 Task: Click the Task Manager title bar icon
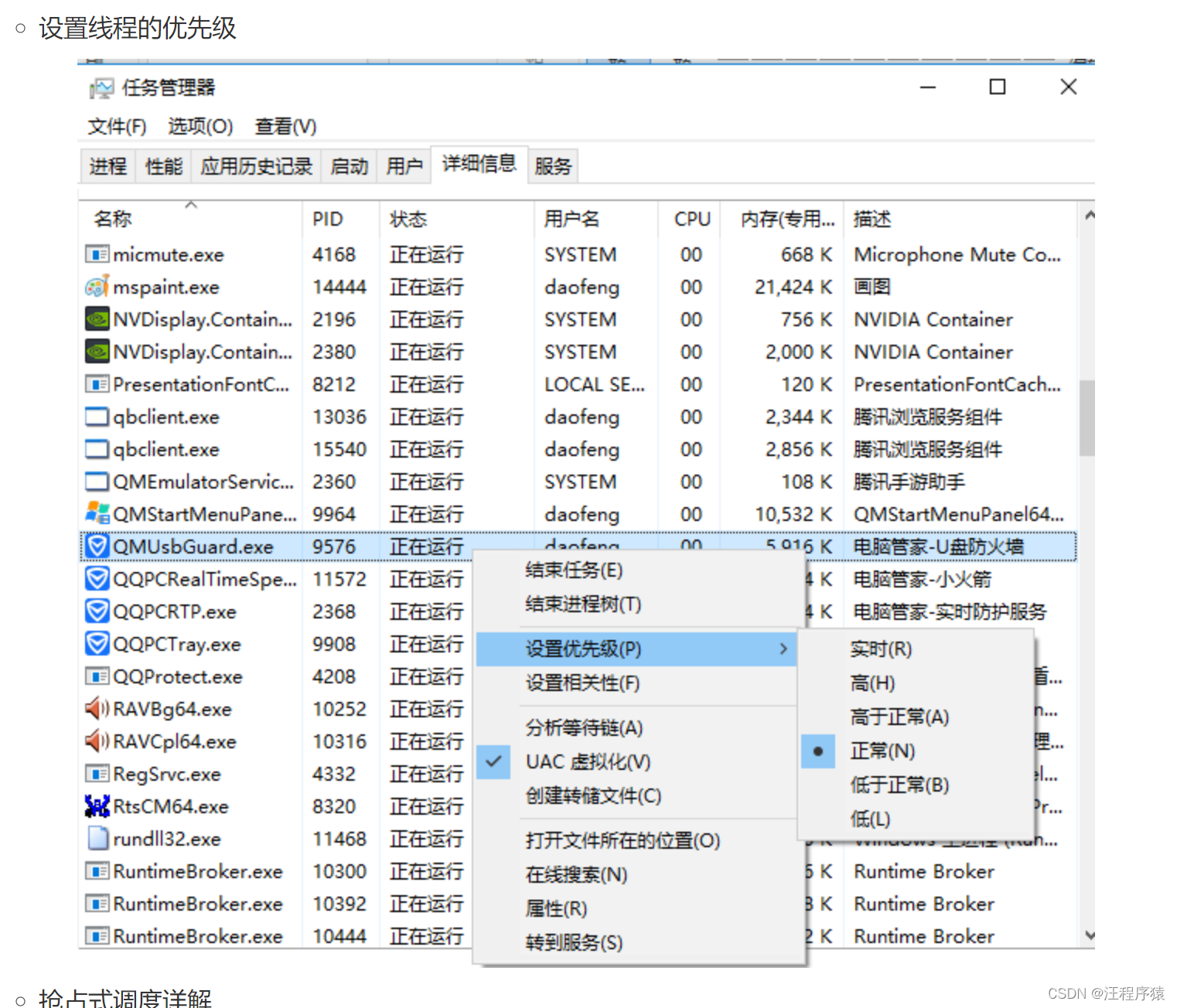click(101, 88)
